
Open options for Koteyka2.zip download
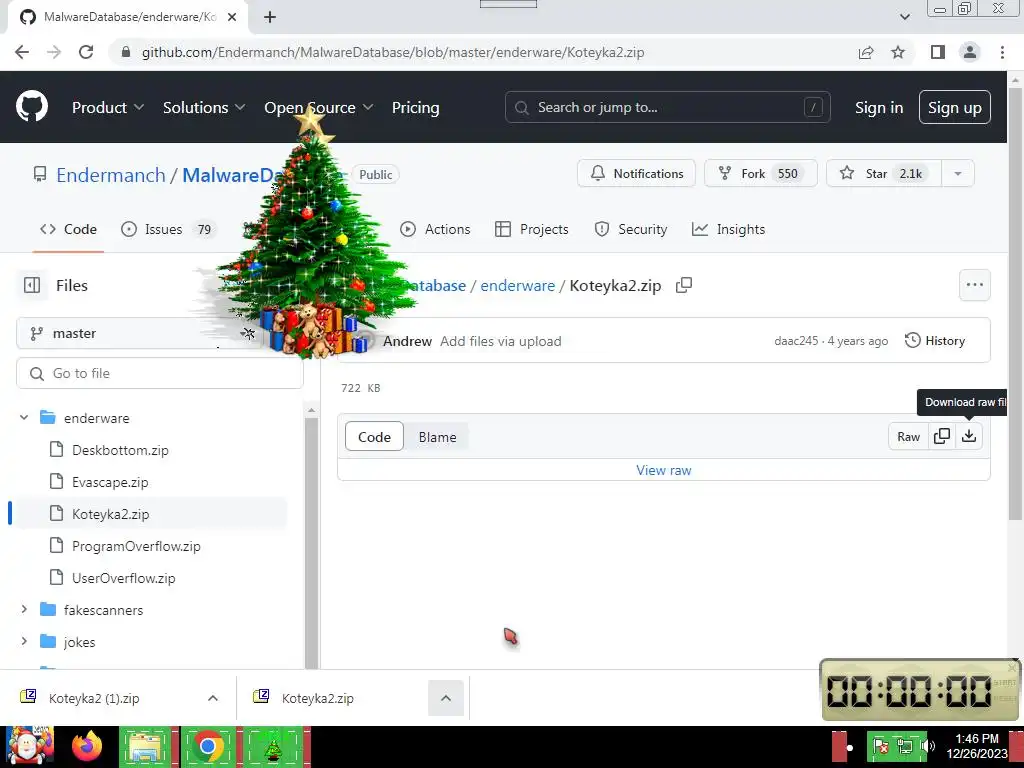click(446, 698)
